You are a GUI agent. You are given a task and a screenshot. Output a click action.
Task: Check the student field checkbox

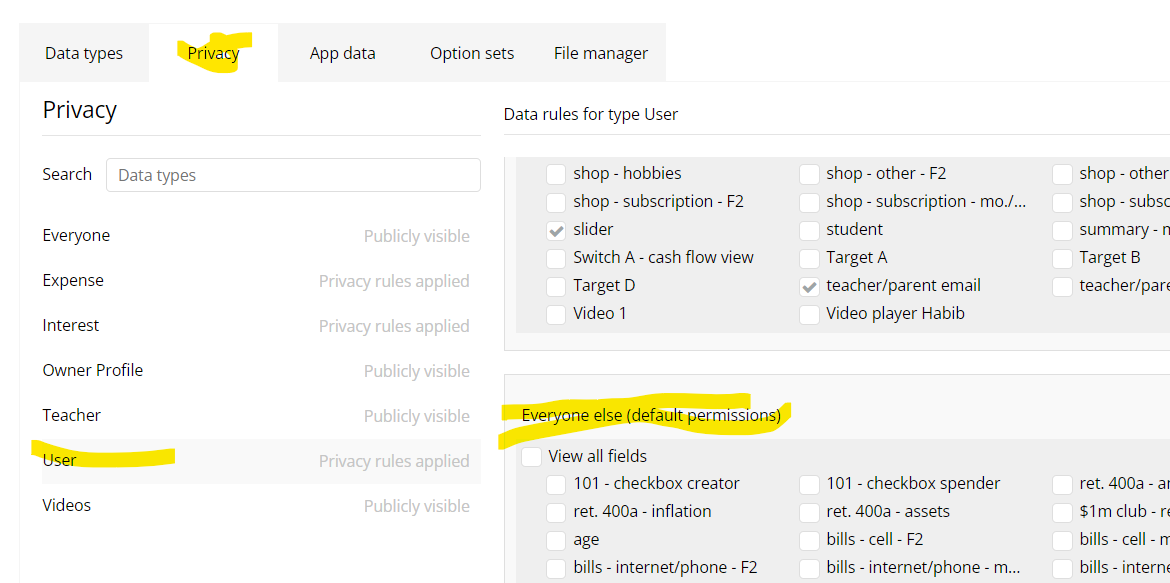(x=809, y=230)
